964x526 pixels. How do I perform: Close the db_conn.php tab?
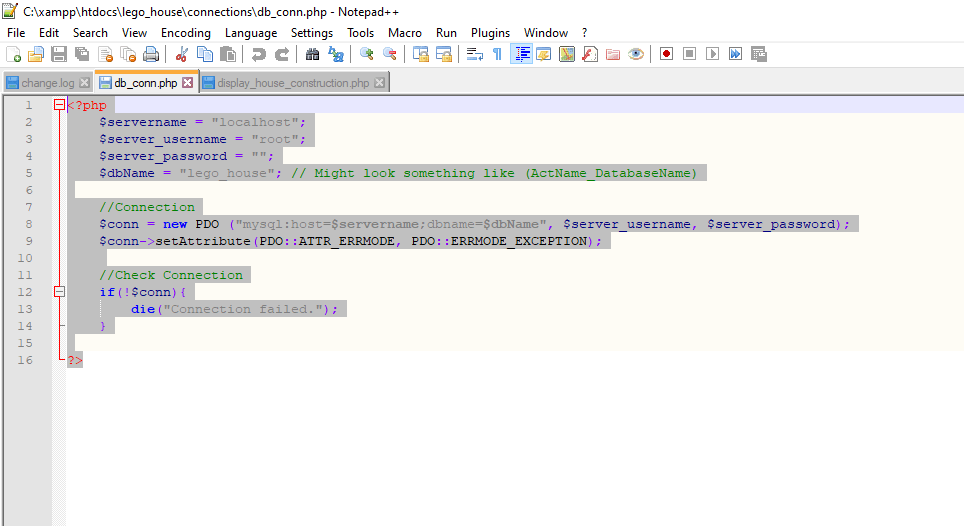[188, 83]
